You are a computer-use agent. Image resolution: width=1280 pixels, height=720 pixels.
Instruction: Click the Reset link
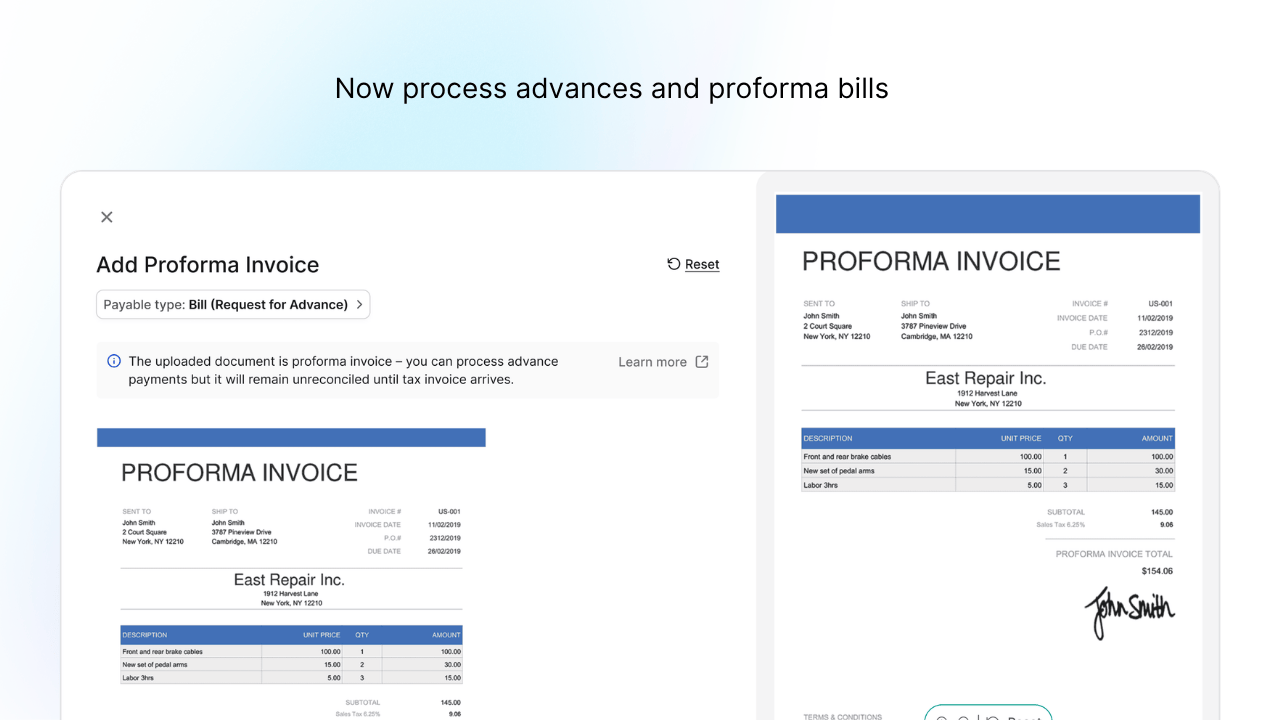702,263
